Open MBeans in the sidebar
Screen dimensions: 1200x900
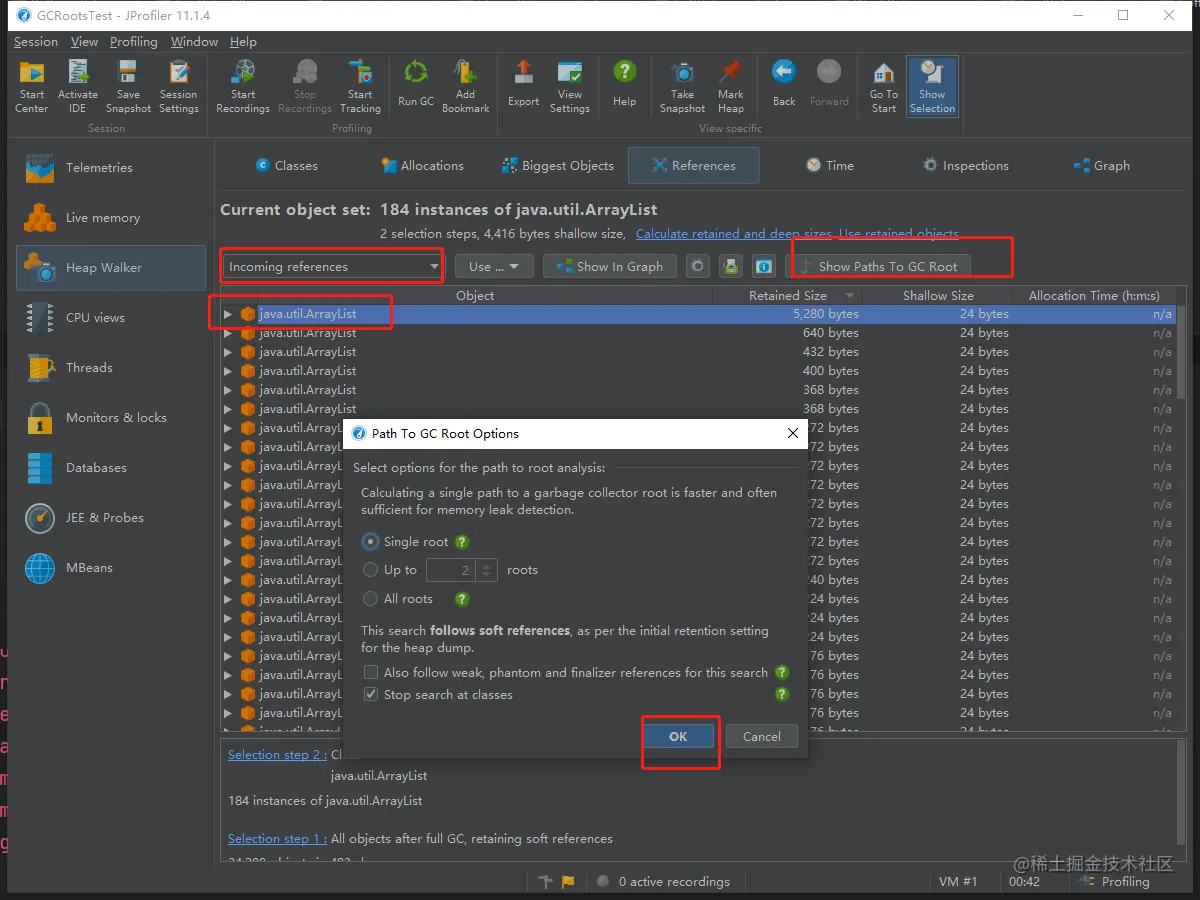(x=110, y=568)
